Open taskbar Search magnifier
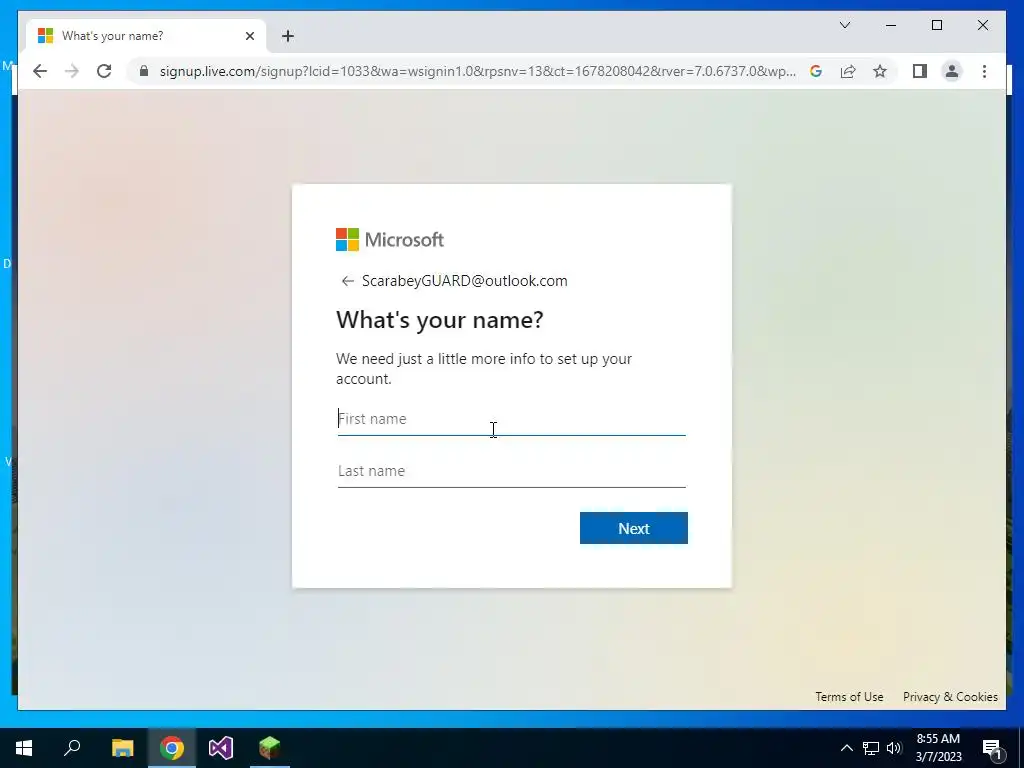The width and height of the screenshot is (1024, 768). tap(72, 748)
